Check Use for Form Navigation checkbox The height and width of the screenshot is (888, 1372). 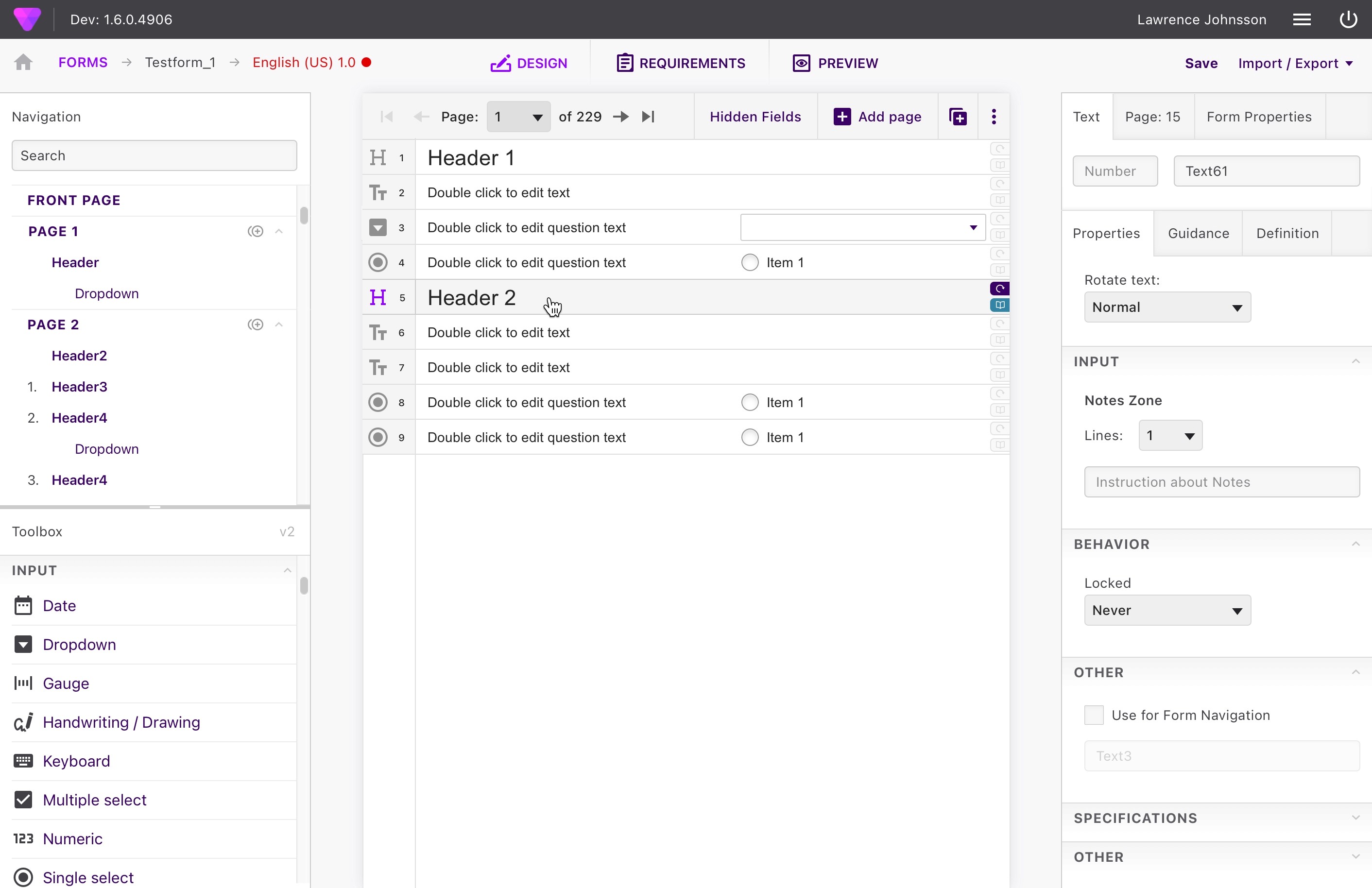1094,715
